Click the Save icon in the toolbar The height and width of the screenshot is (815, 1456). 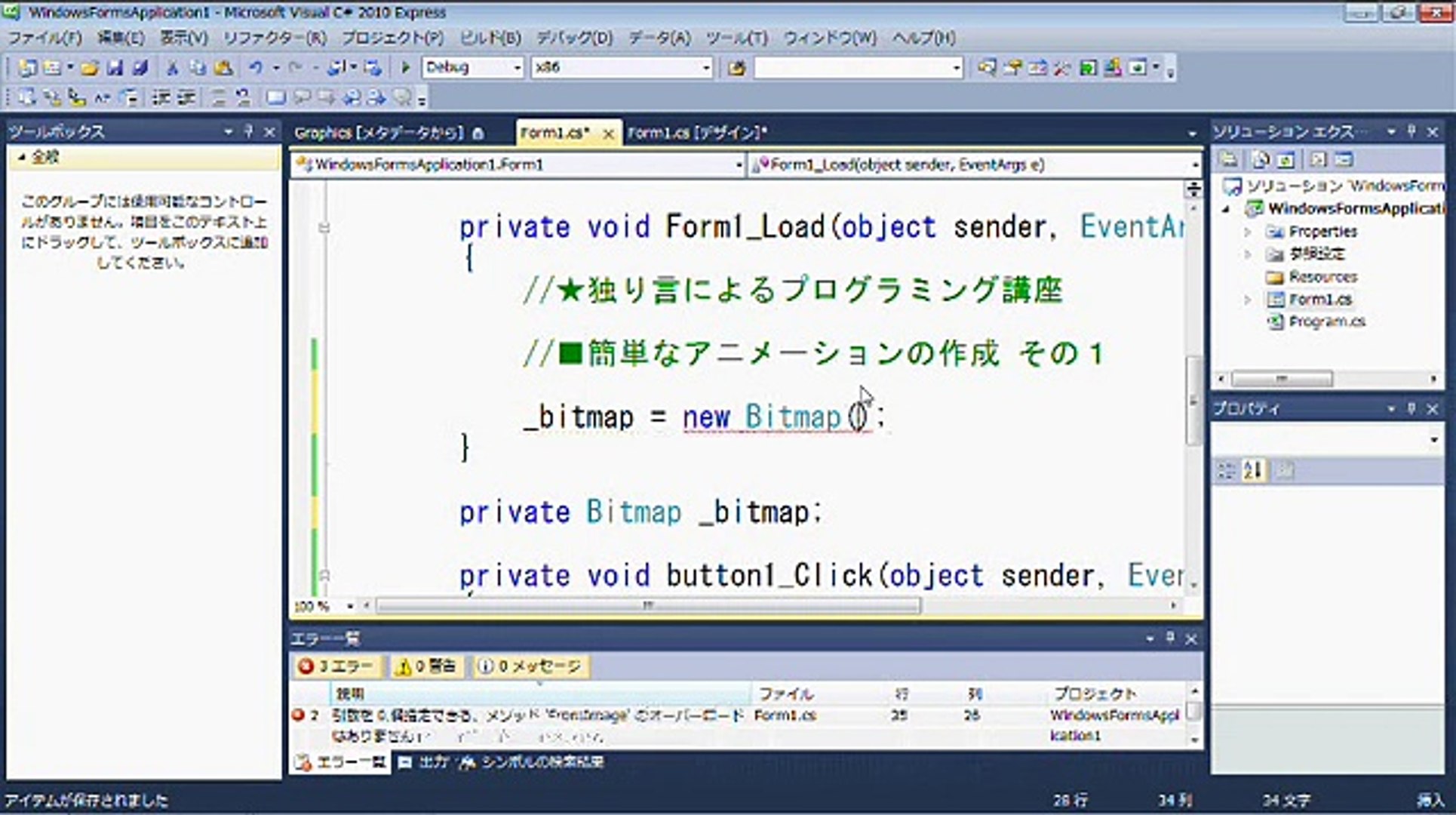coord(115,68)
